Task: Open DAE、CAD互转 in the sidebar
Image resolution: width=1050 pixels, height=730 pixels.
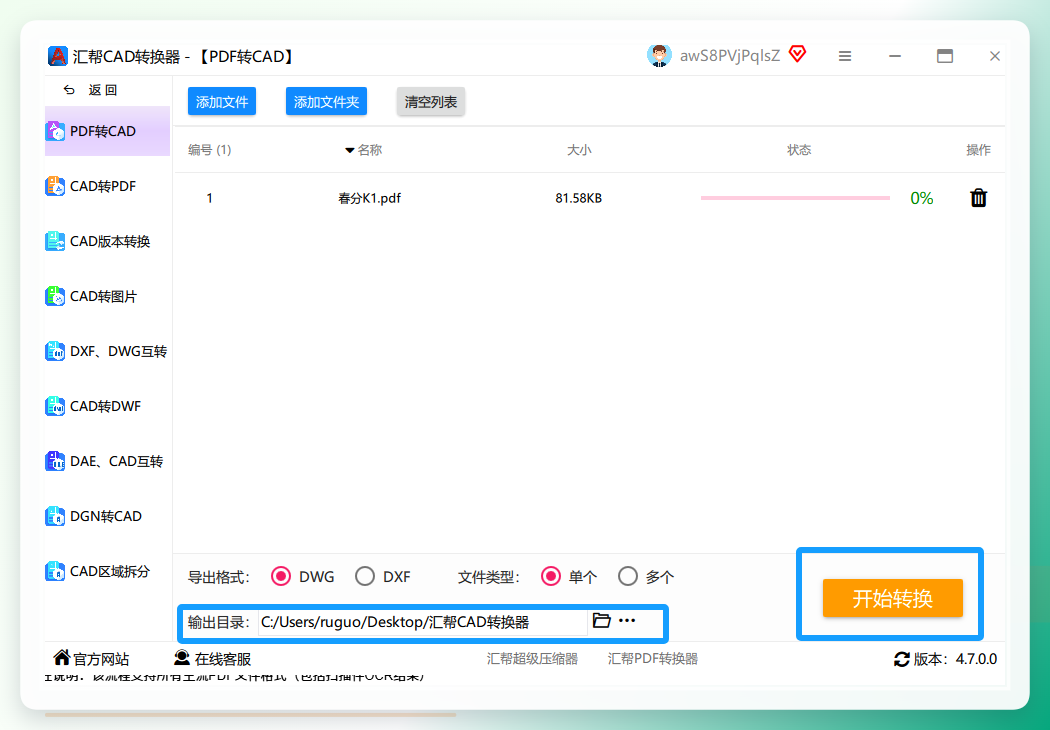Action: point(107,461)
